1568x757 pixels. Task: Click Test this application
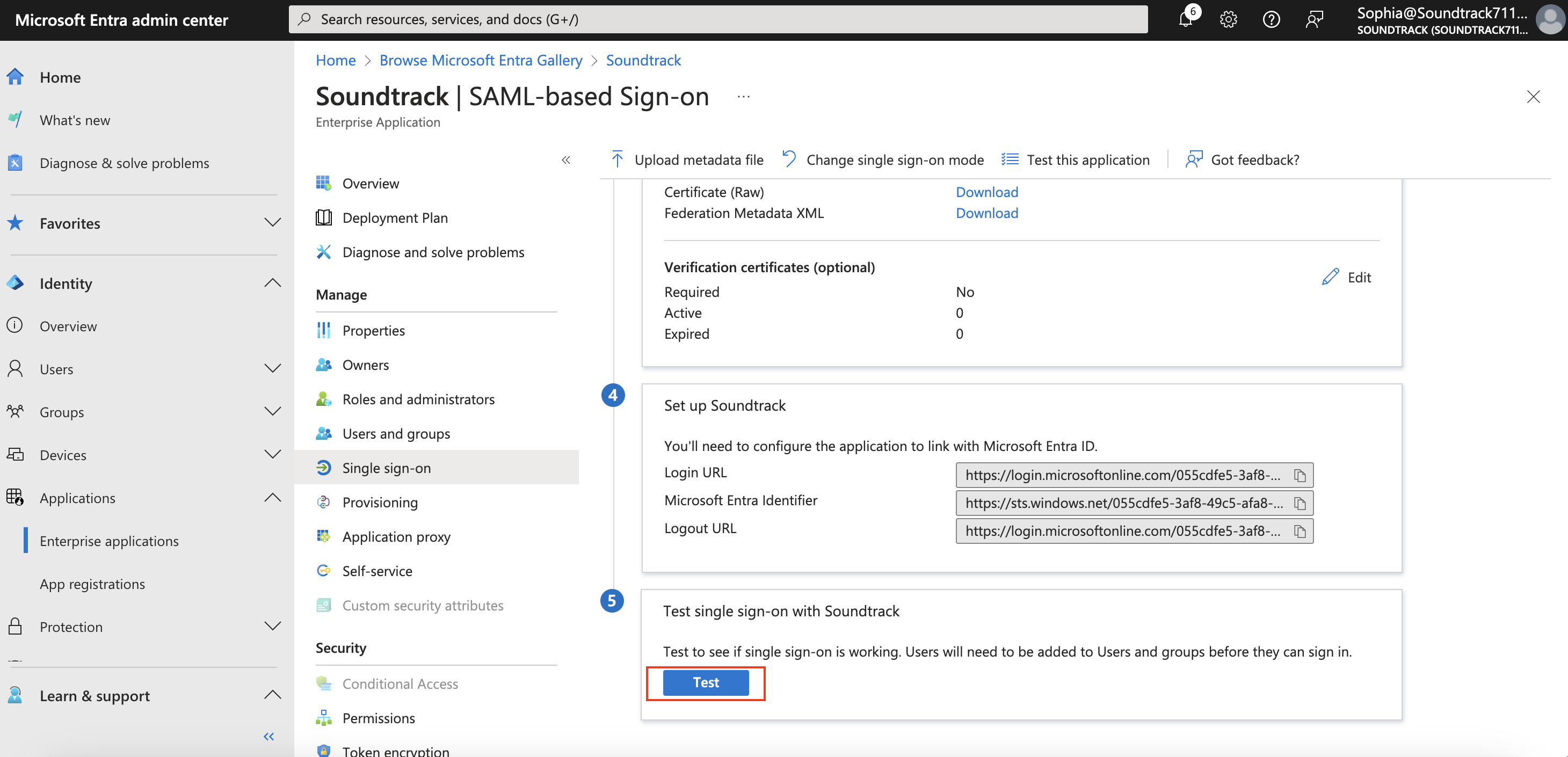pyautogui.click(x=1076, y=159)
